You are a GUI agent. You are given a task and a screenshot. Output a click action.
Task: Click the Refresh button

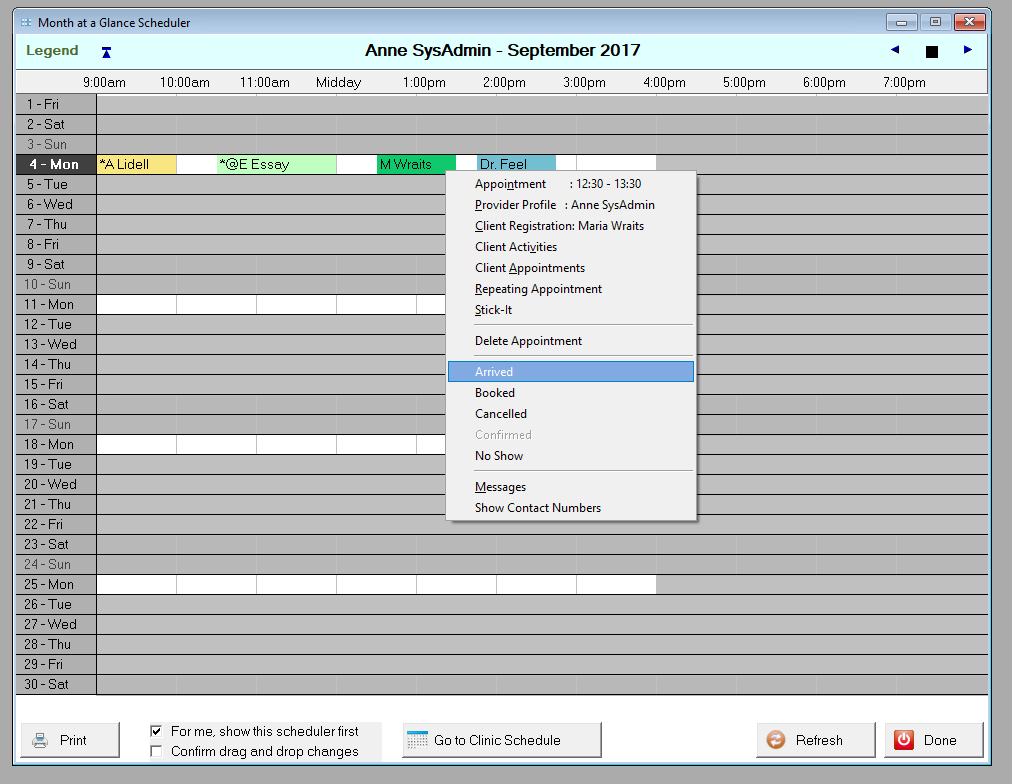pyautogui.click(x=816, y=740)
